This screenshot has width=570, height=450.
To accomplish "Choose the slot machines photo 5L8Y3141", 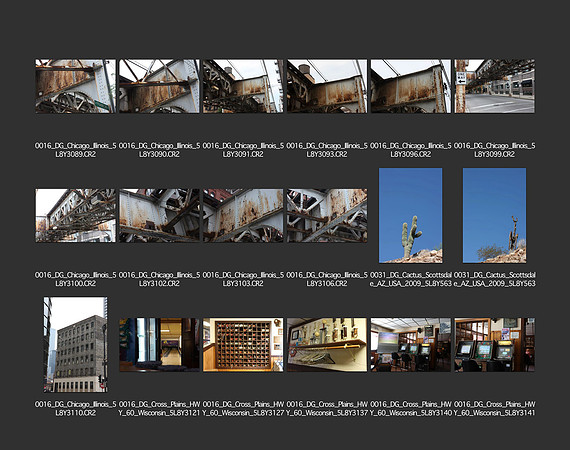I will [x=494, y=345].
